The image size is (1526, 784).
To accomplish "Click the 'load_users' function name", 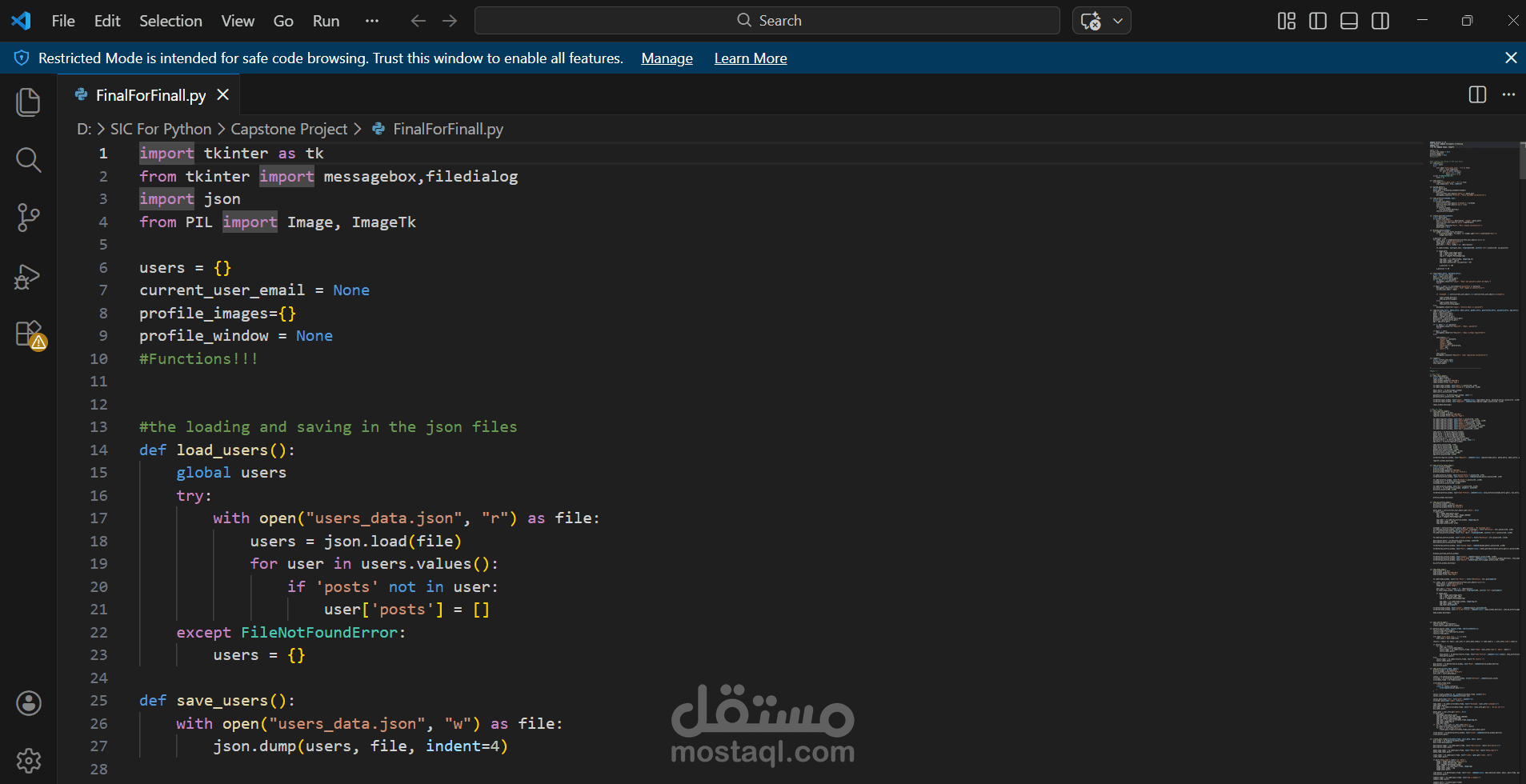I will click(222, 450).
